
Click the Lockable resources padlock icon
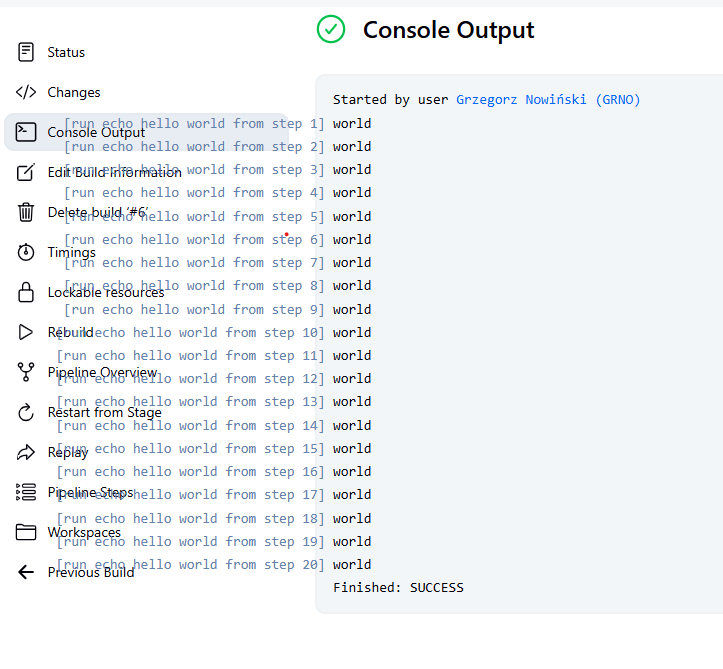pos(26,292)
